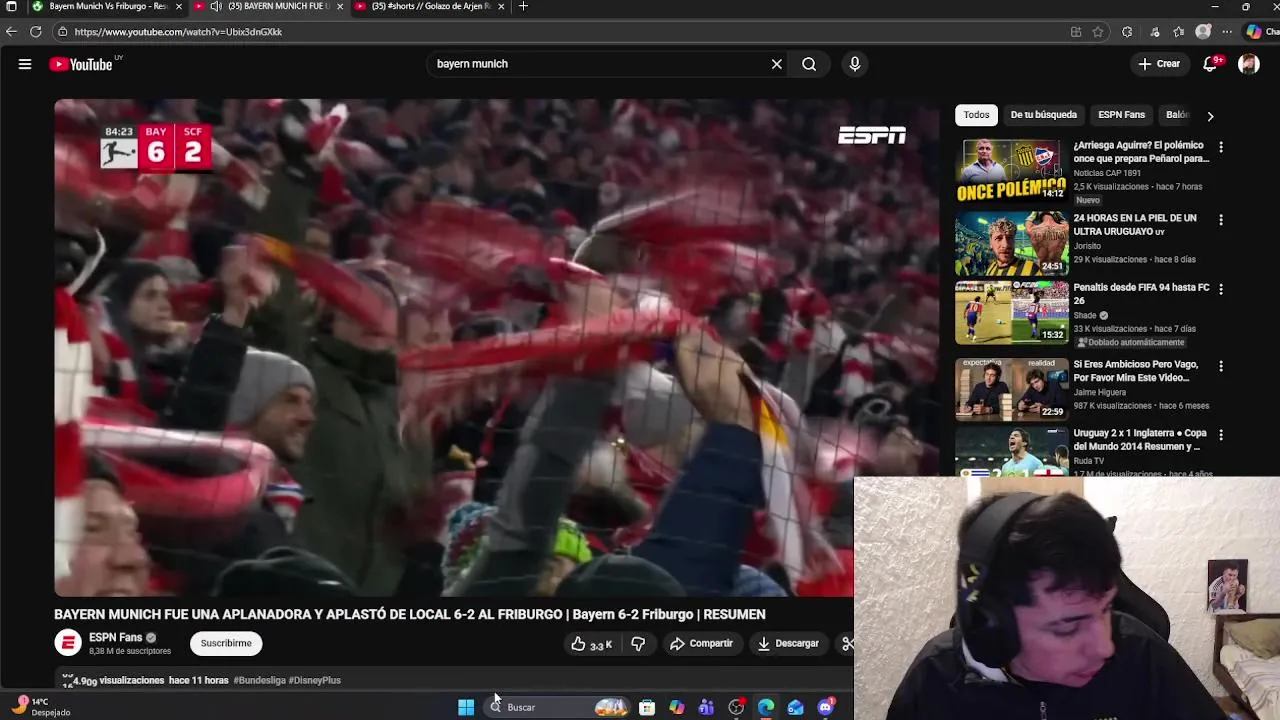Open the Edge profile icon
This screenshot has height=720, width=1280.
coord(1203,32)
